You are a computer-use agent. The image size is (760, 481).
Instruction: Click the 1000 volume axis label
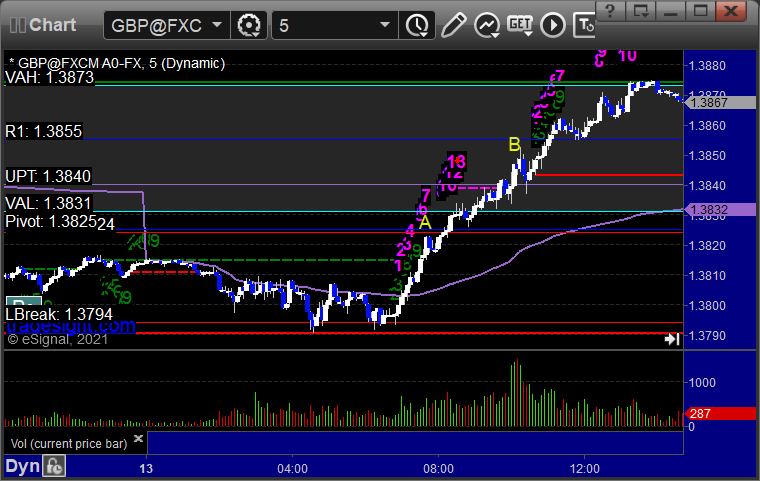[702, 383]
